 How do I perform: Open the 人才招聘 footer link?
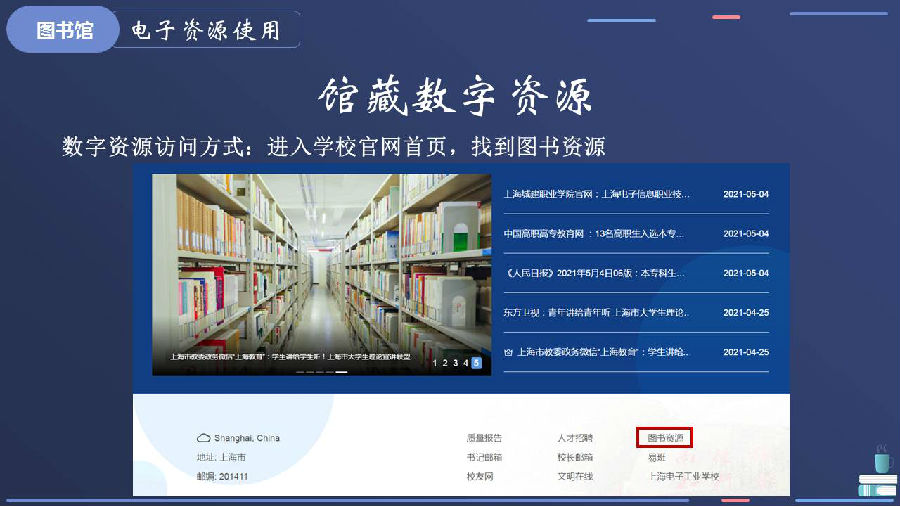(575, 438)
